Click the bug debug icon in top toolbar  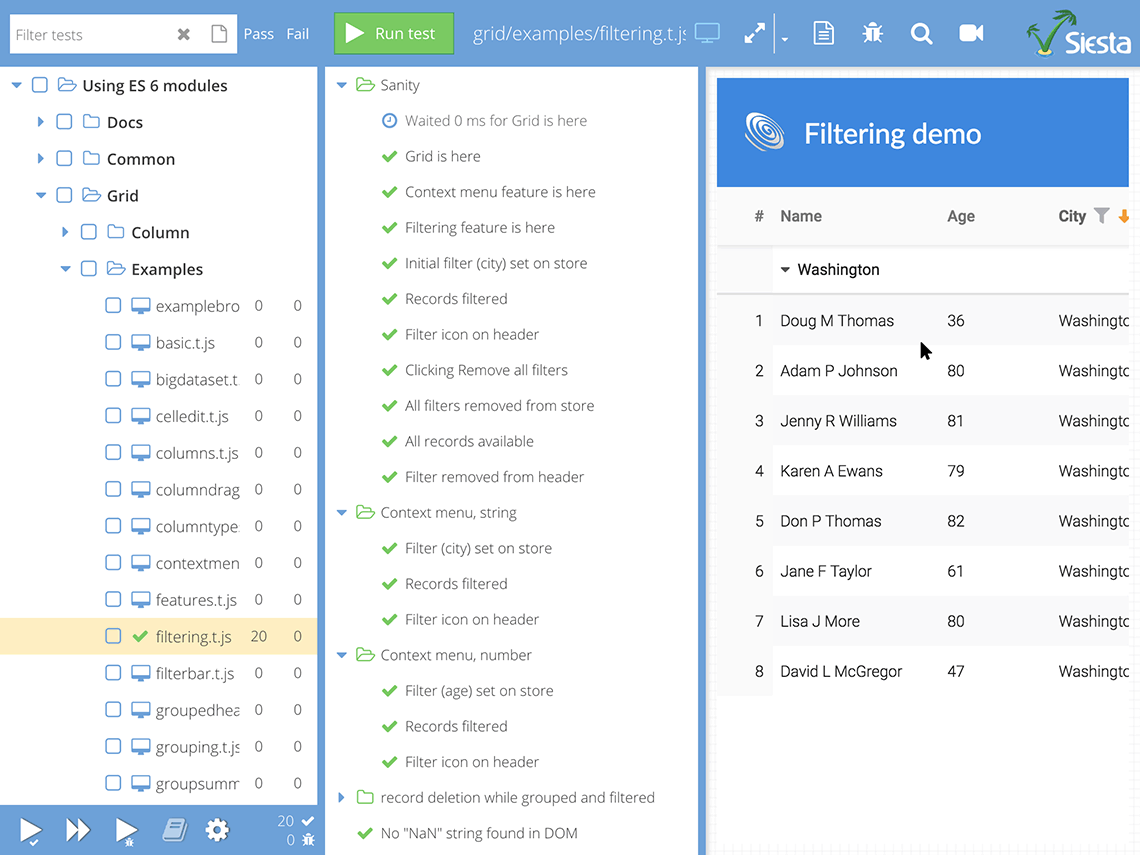click(x=872, y=33)
